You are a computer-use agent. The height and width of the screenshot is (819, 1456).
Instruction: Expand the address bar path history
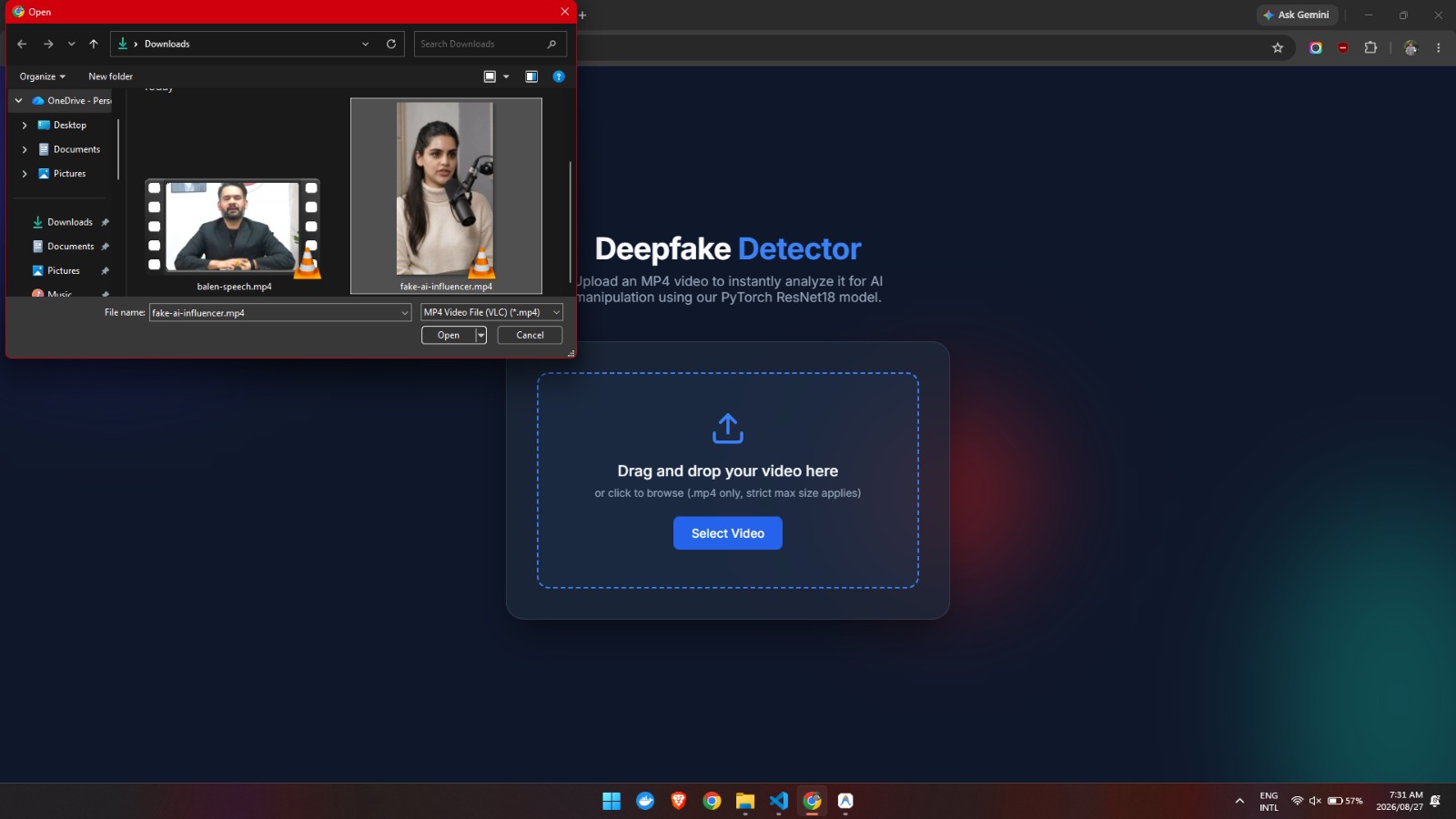(366, 44)
